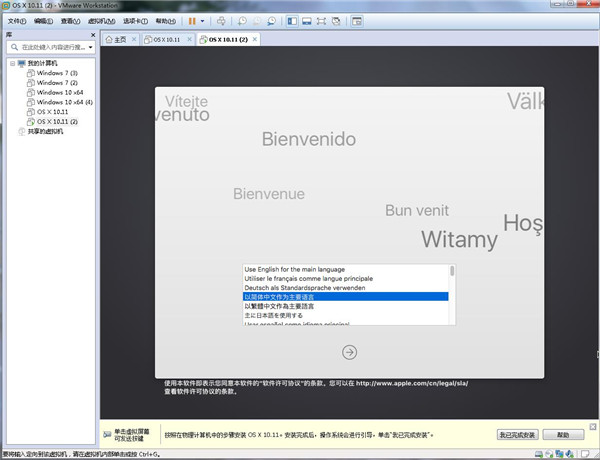The image size is (600, 460).
Task: Open the power options arrow beside pause
Action: (202, 21)
